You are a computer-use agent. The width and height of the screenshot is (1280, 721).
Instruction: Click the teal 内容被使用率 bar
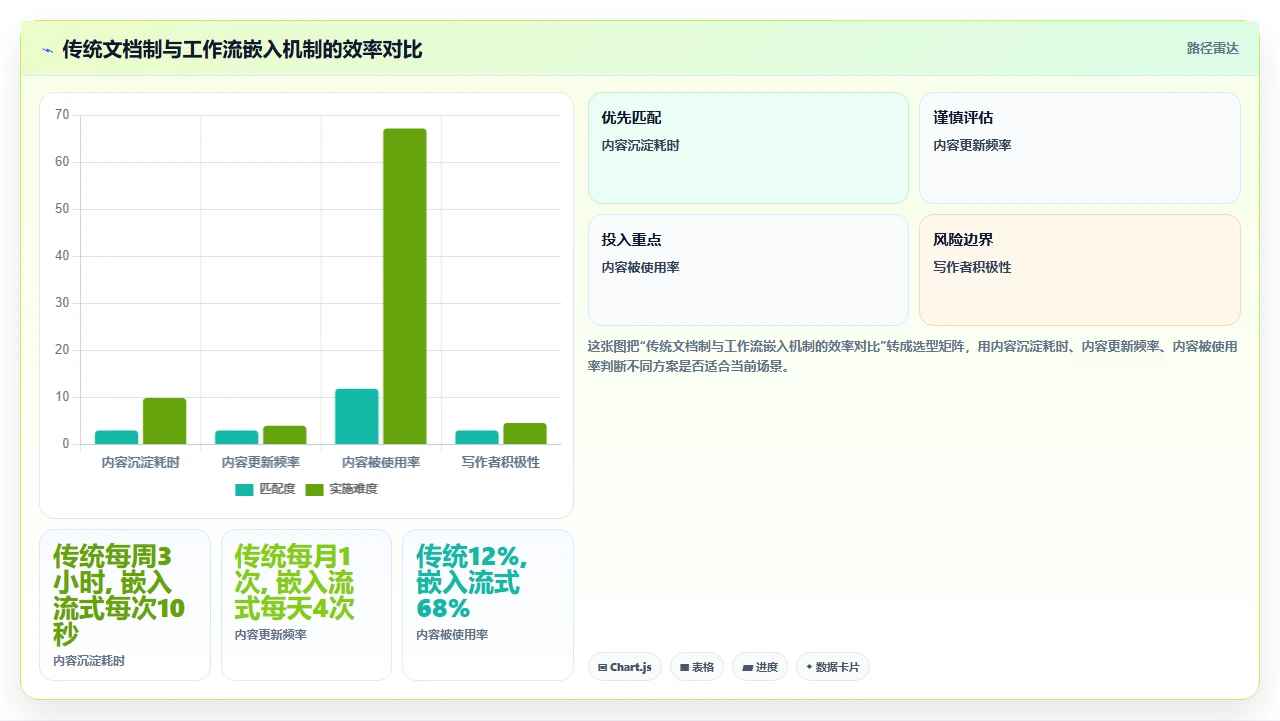click(357, 416)
